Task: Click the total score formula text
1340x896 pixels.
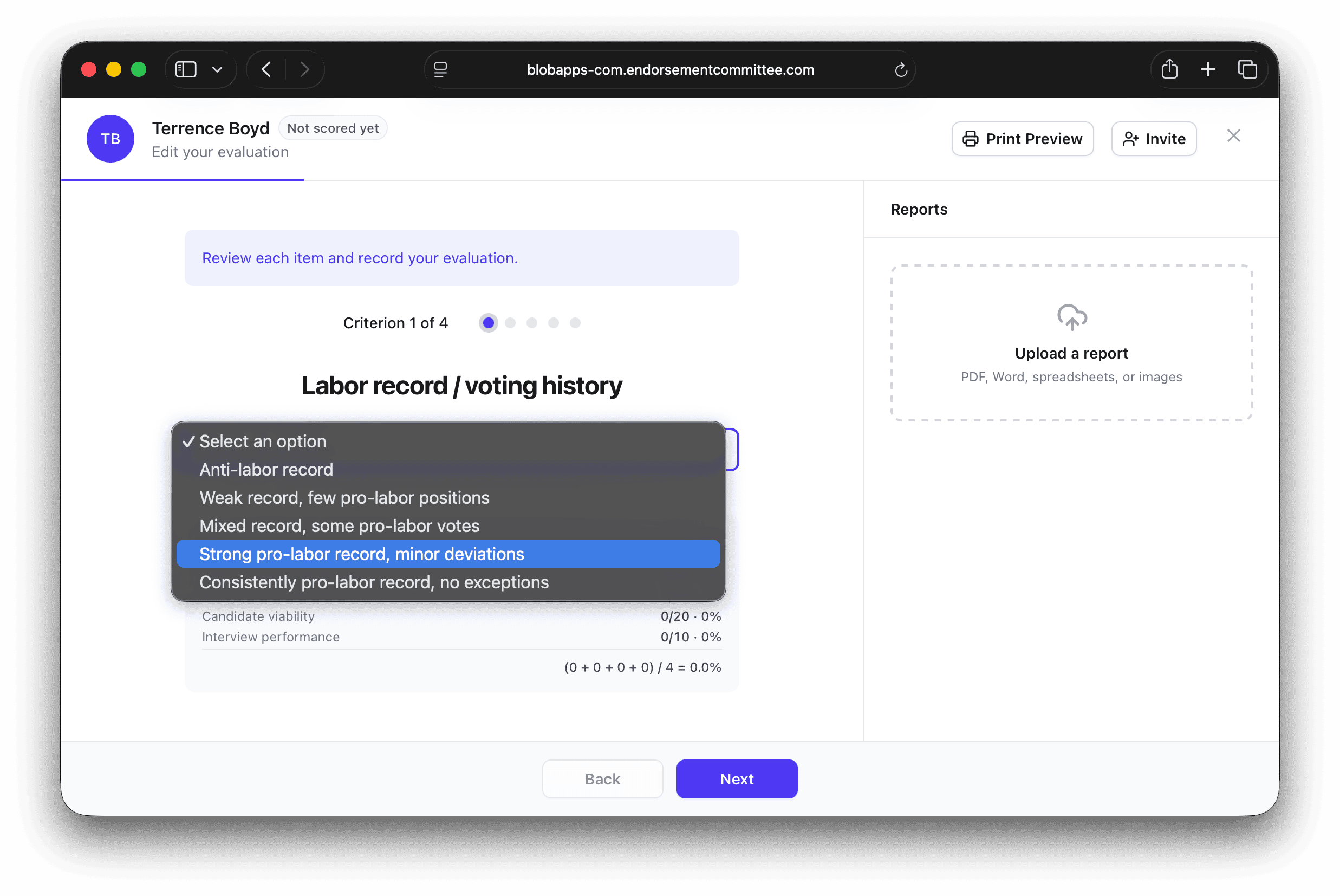Action: coord(642,667)
